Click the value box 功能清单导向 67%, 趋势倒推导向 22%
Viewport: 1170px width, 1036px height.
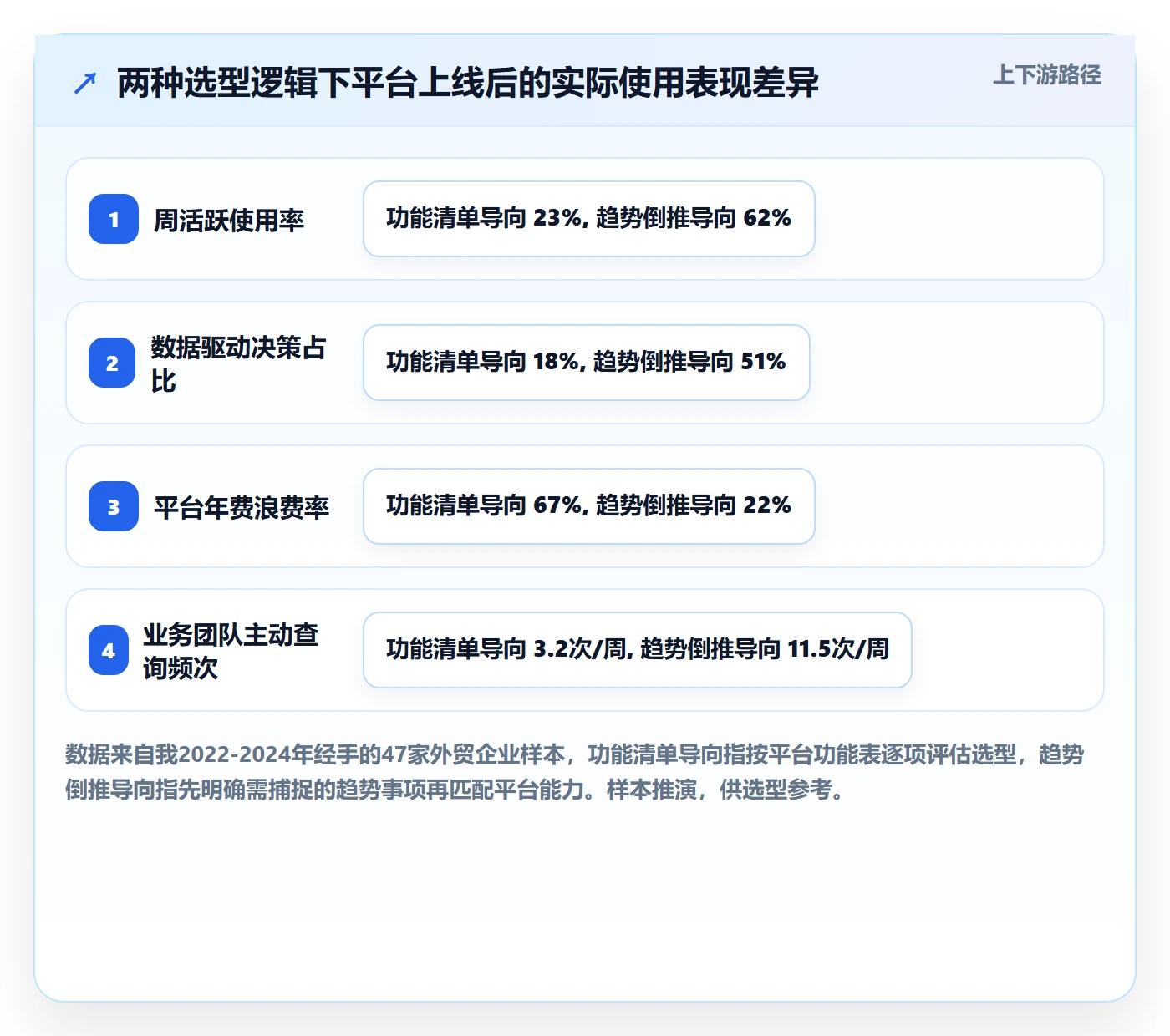coord(589,506)
